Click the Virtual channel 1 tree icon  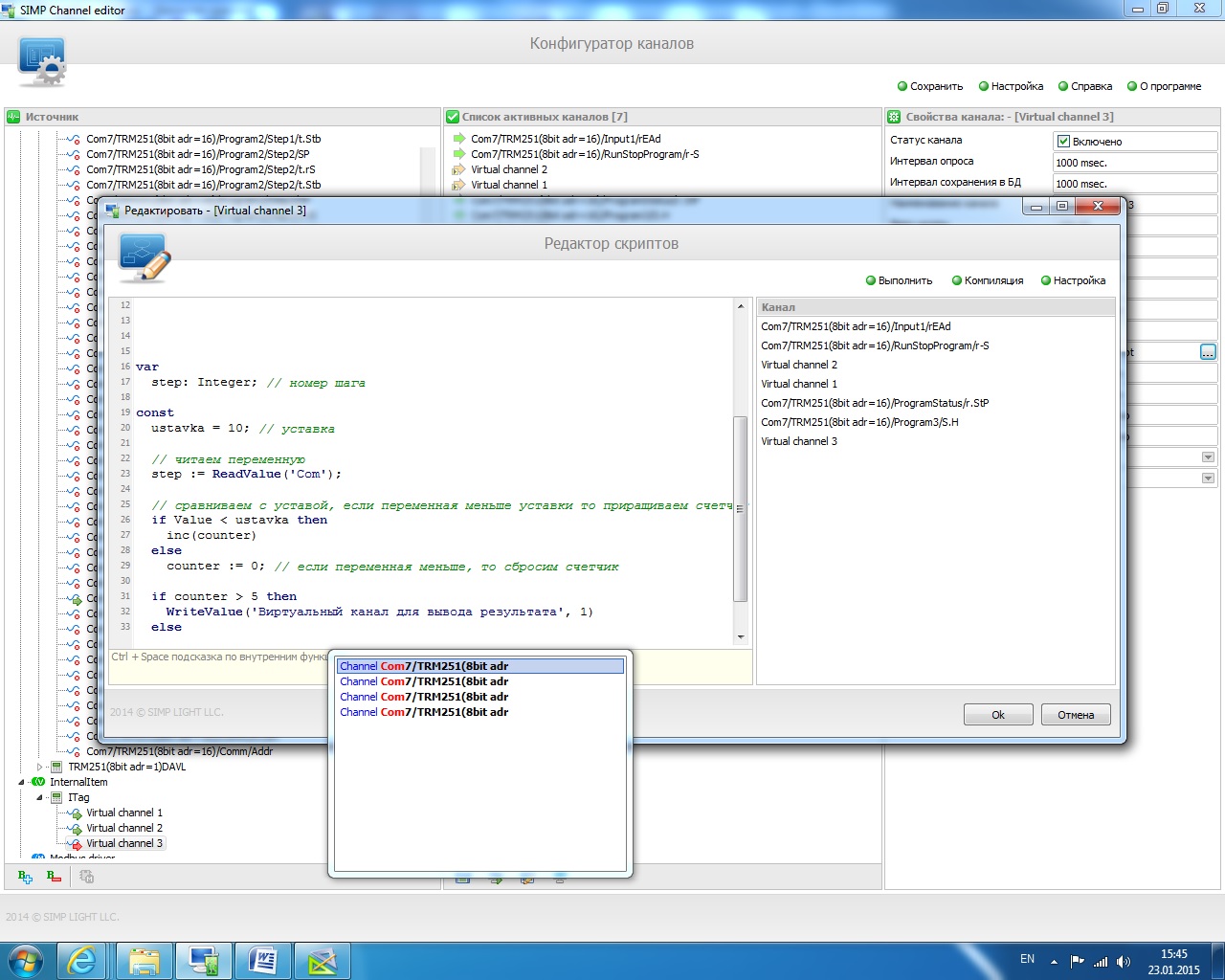[x=75, y=813]
